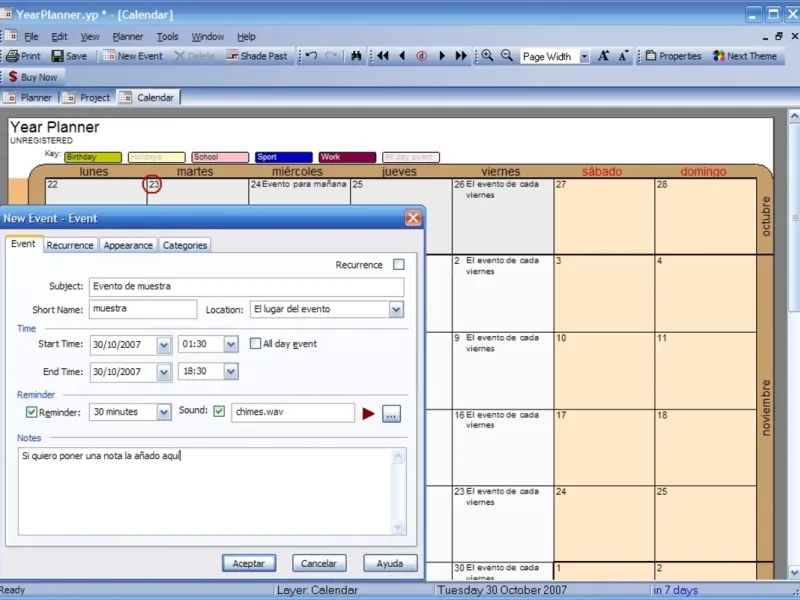Select day 27 sábado calendar cell
The width and height of the screenshot is (800, 600).
(x=604, y=216)
